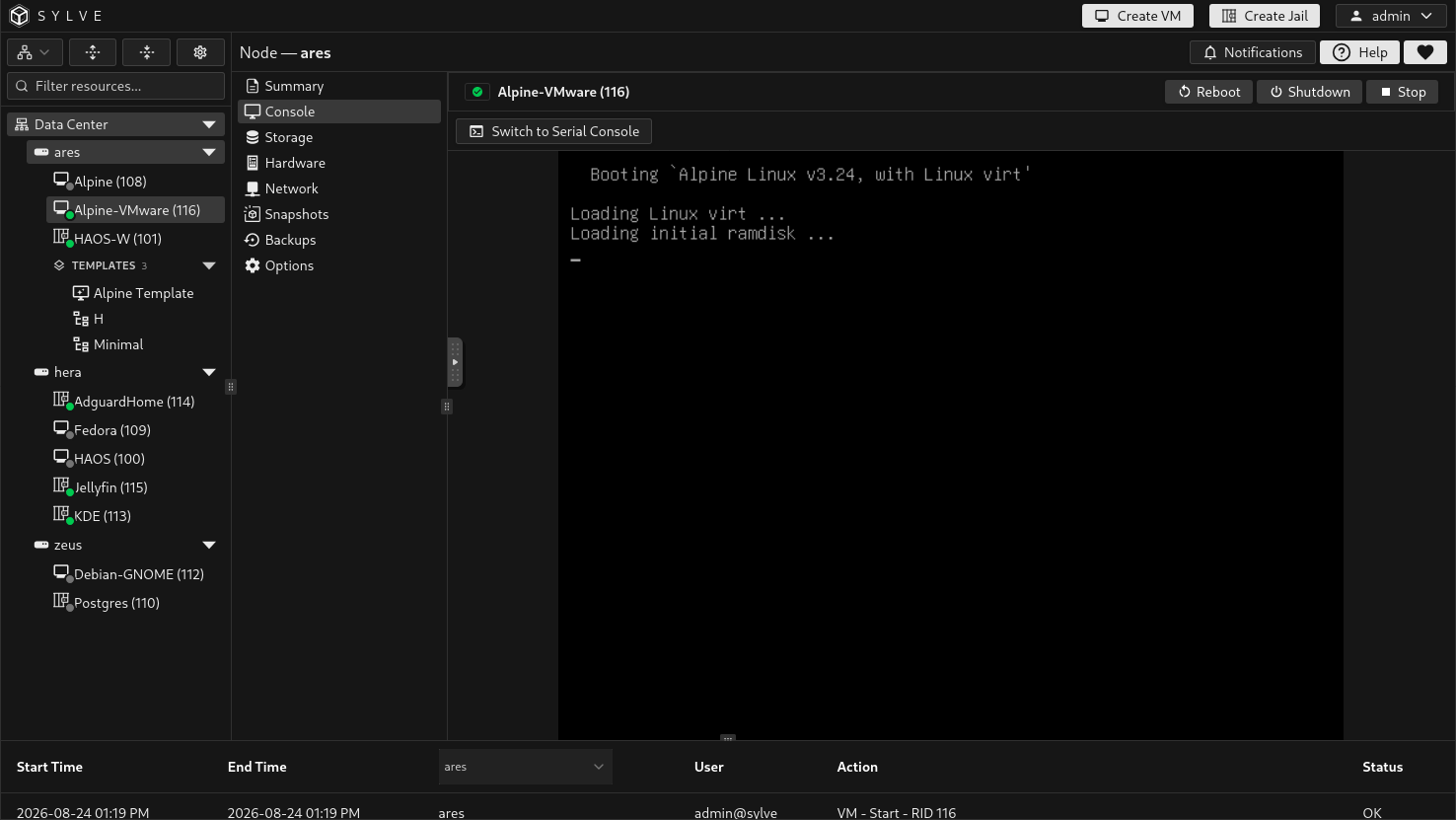Click the User column header
The width and height of the screenshot is (1456, 820).
(x=709, y=767)
